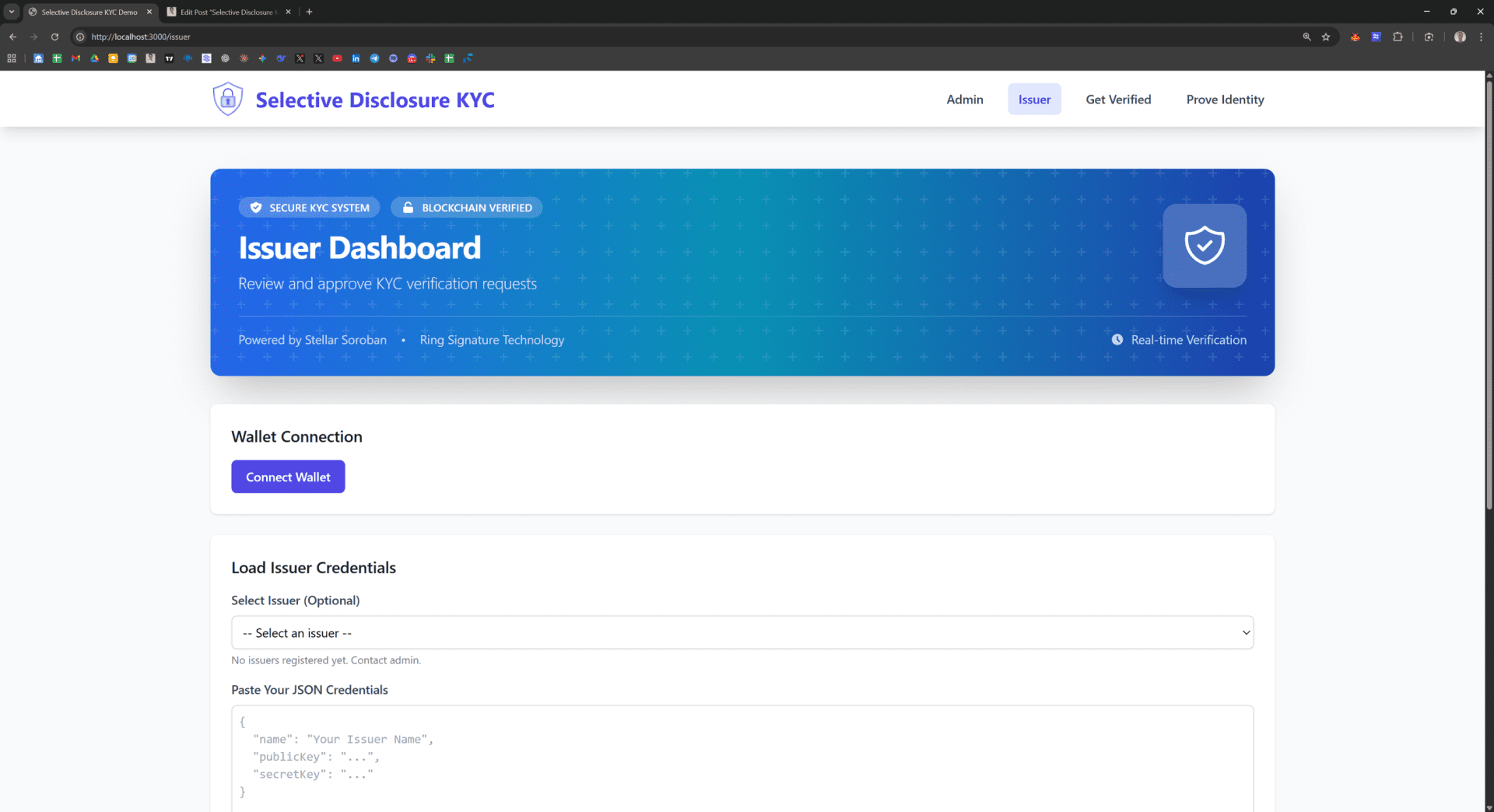The image size is (1494, 812).
Task: Open the Get Verified page
Action: click(1117, 100)
